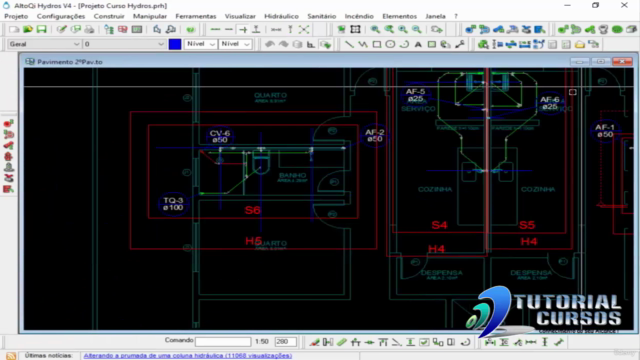The height and width of the screenshot is (360, 640).
Task: Click the CV-6 ø50 label in drawing
Action: (220, 137)
